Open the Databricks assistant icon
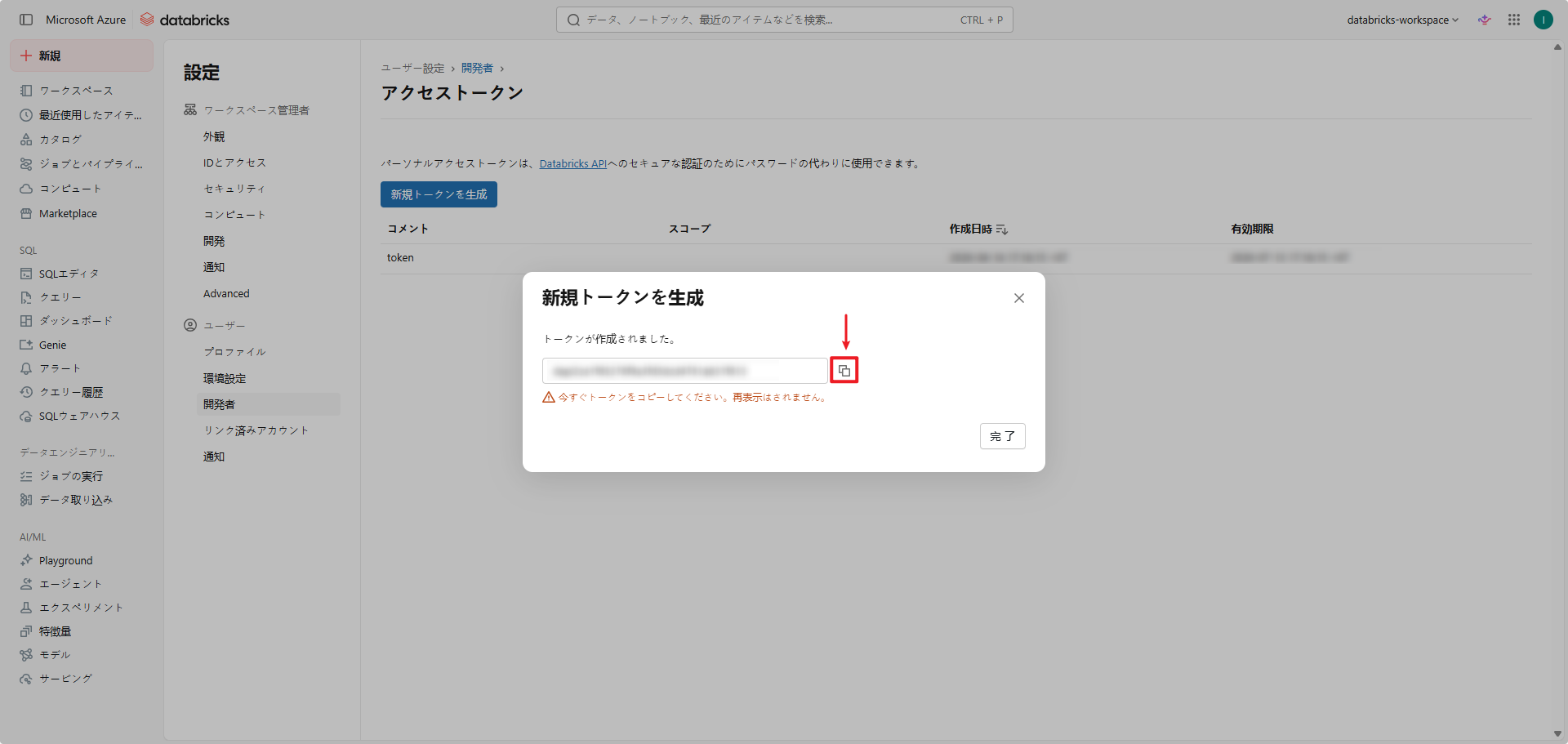The width and height of the screenshot is (1568, 744). (1485, 20)
